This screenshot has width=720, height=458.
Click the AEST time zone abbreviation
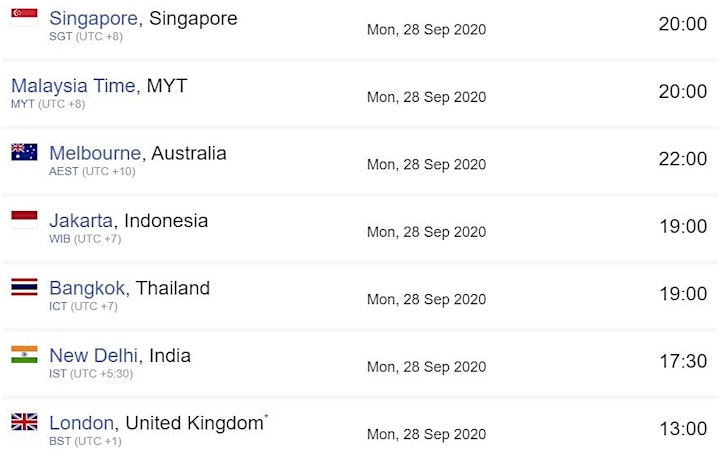pyautogui.click(x=64, y=171)
